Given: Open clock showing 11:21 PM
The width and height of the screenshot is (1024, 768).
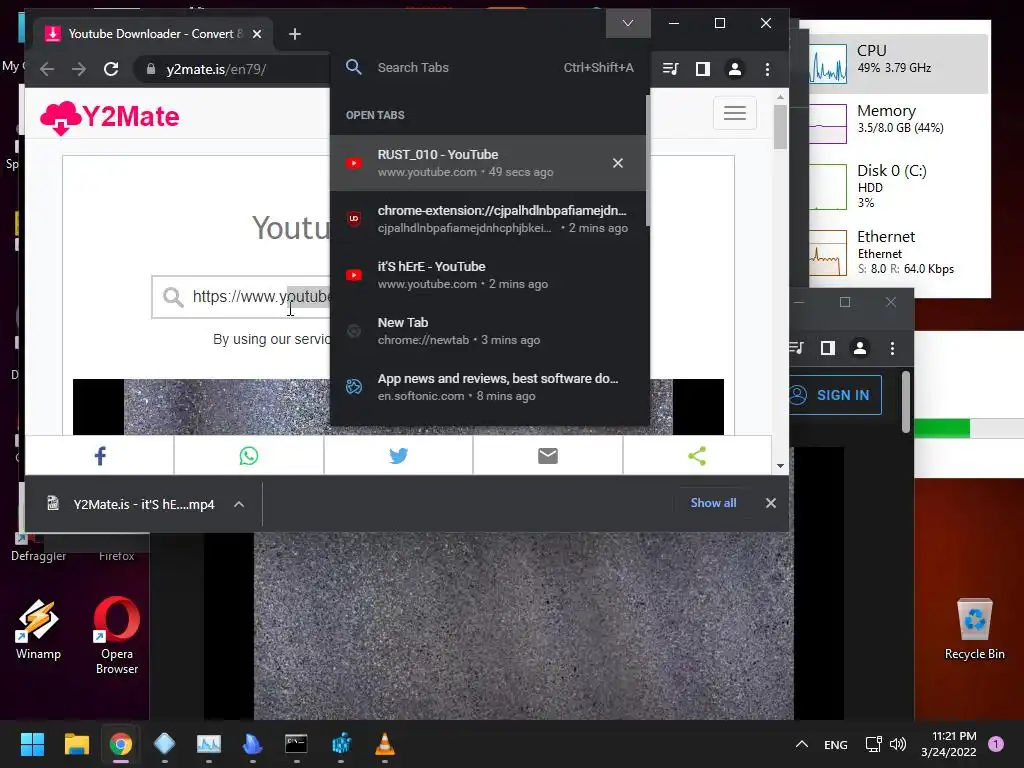Looking at the screenshot, I should pos(949,744).
